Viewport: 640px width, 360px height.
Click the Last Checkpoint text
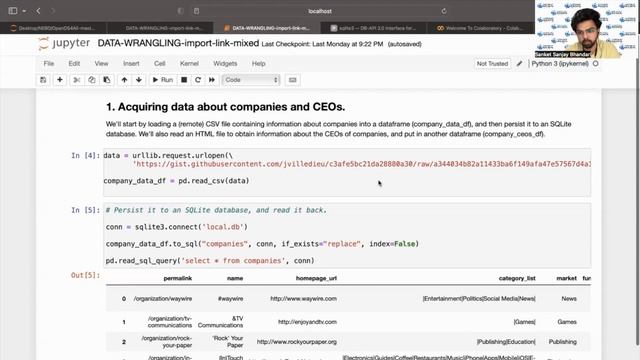click(x=322, y=44)
